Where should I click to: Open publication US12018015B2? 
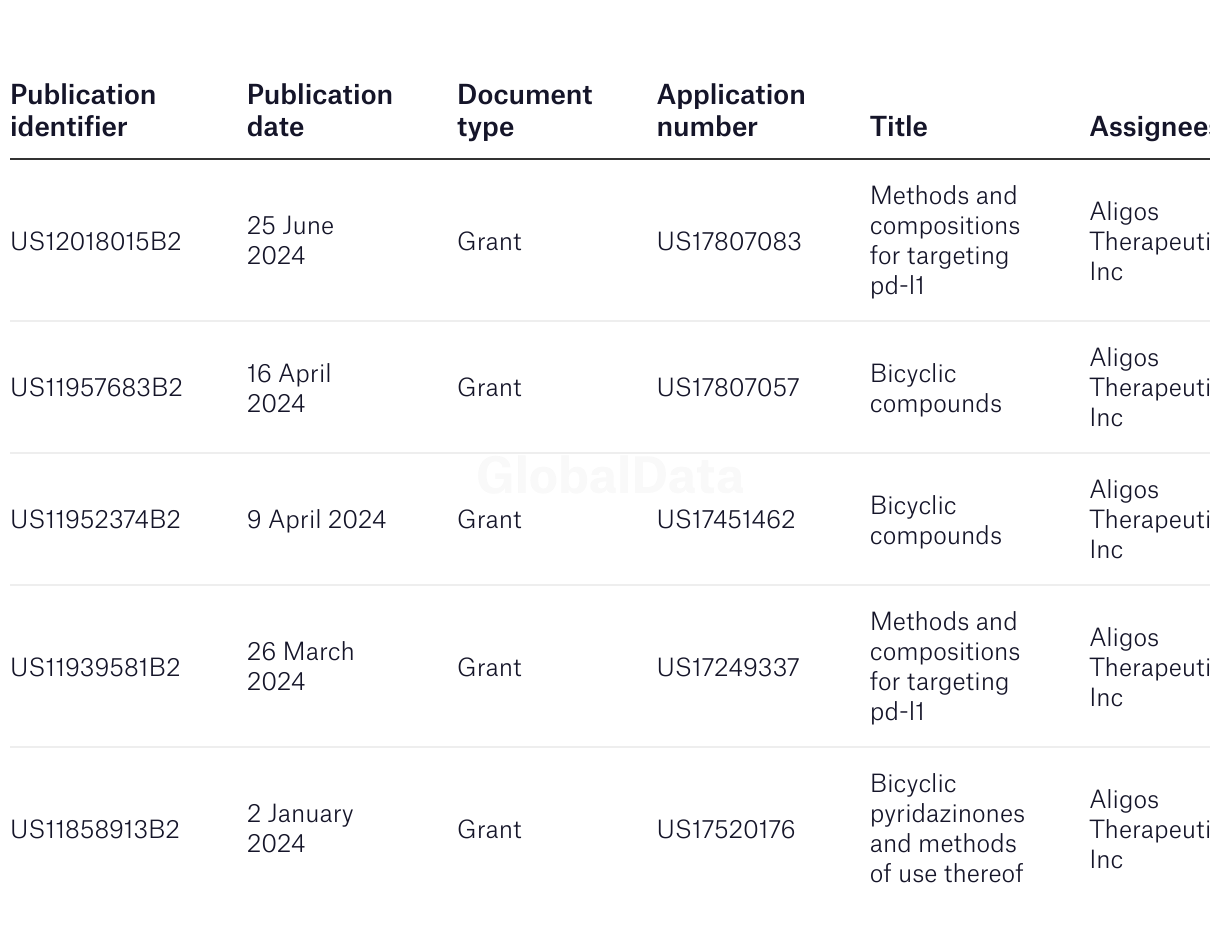coord(96,242)
